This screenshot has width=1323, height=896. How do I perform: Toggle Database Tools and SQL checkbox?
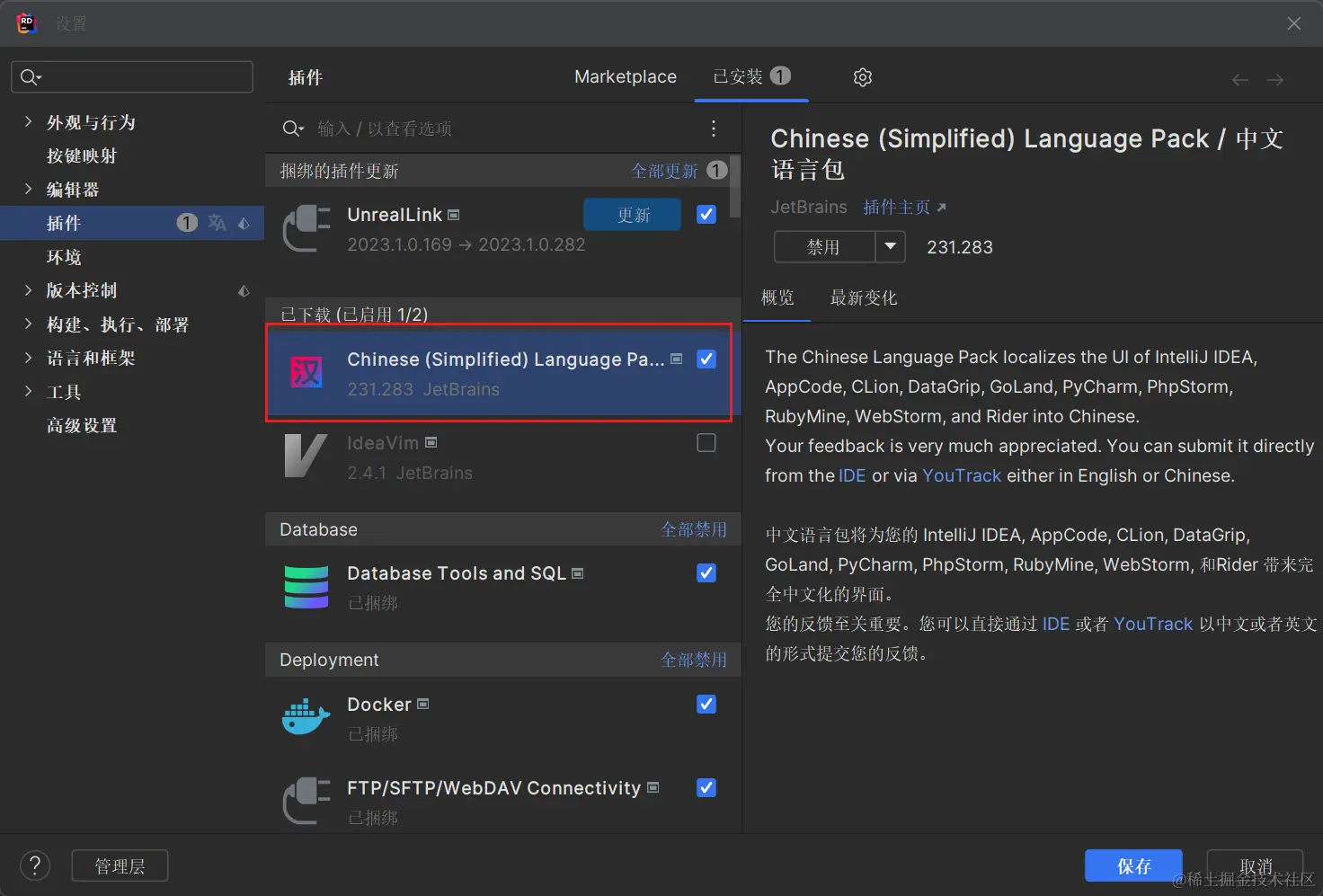coord(706,572)
